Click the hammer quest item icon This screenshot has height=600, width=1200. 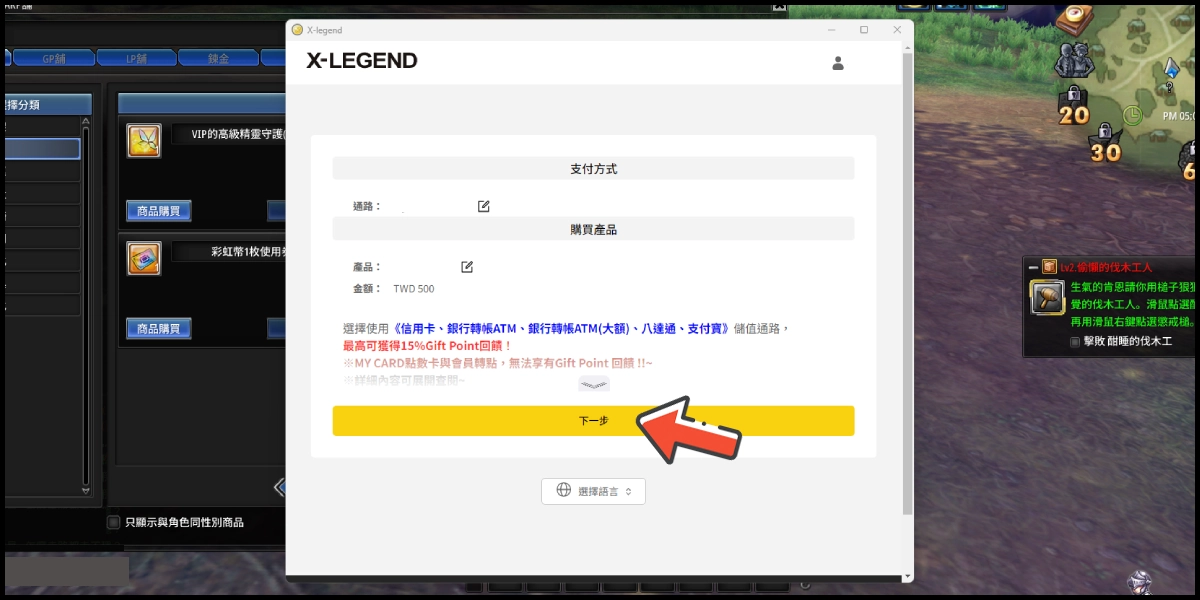click(x=1047, y=296)
